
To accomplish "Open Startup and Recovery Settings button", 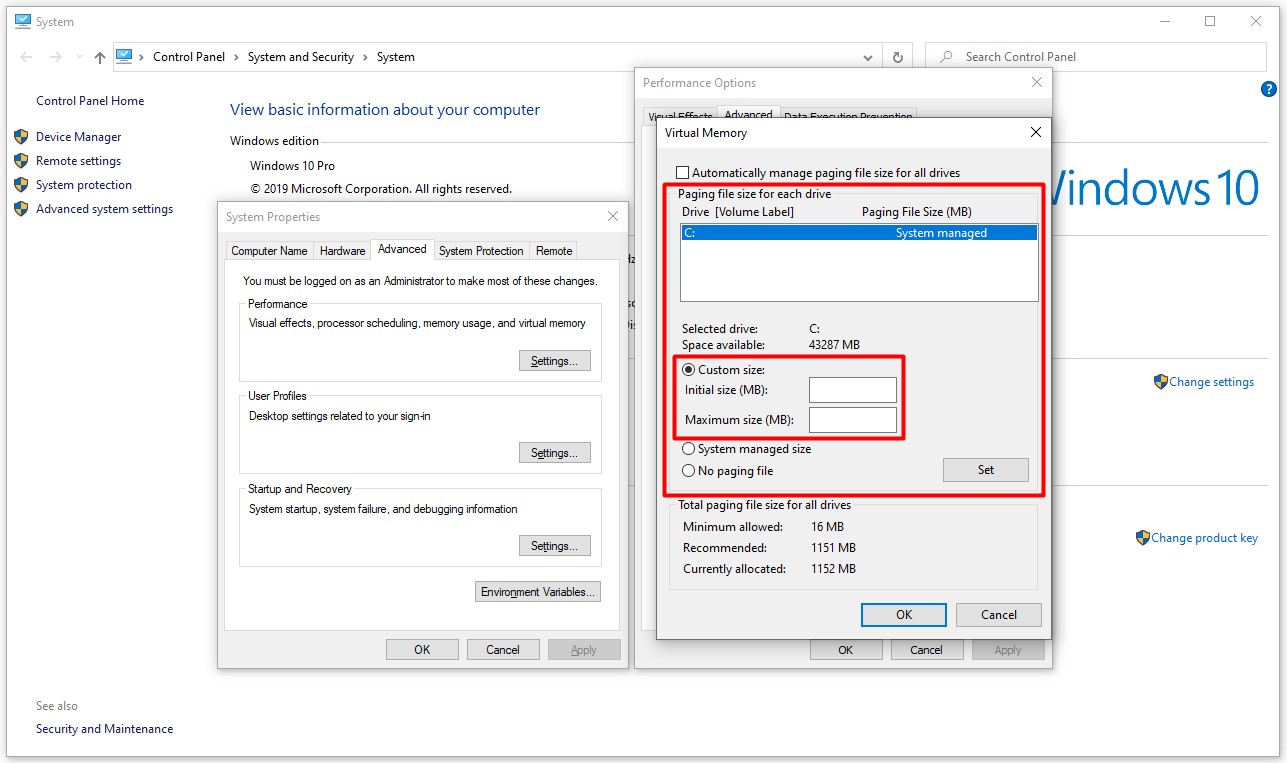I will click(554, 546).
